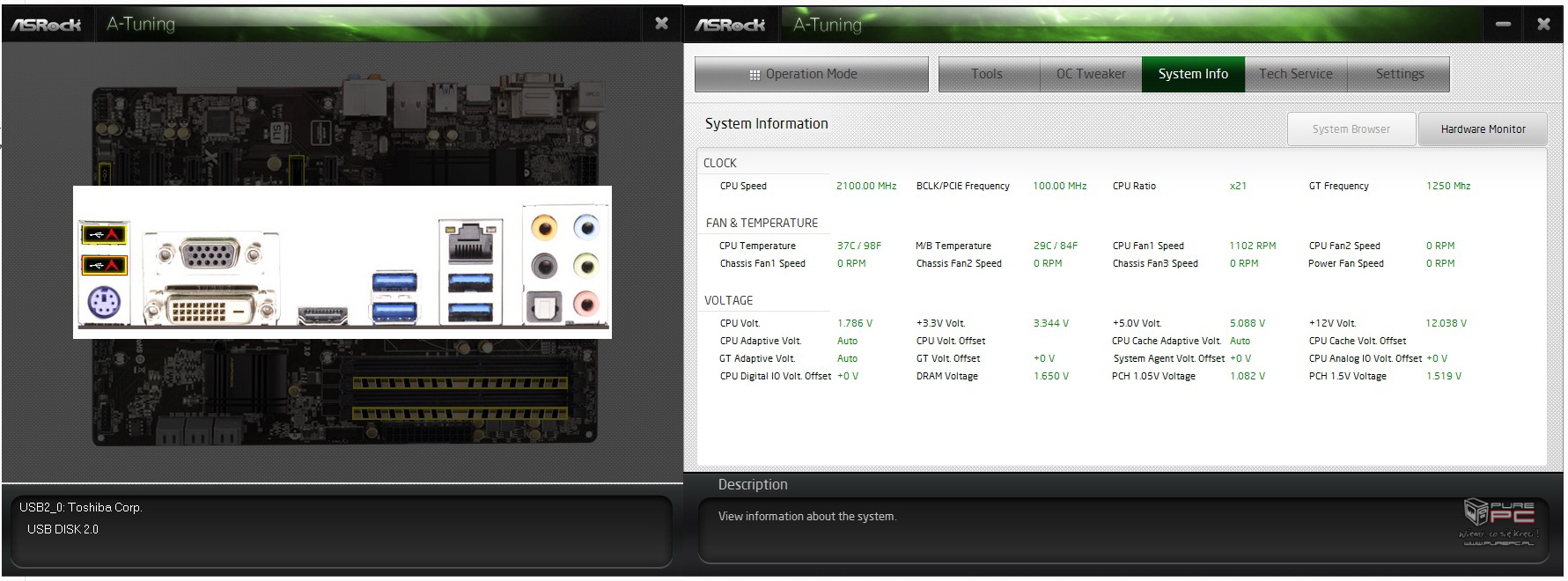
Task: Click the System Agent Volt. Offset label
Action: click(1169, 358)
